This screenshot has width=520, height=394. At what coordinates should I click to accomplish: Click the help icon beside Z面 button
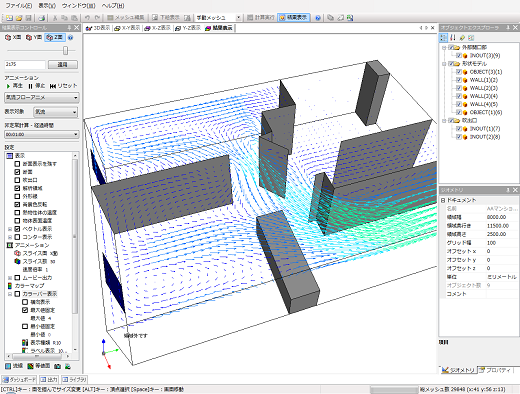(70, 37)
